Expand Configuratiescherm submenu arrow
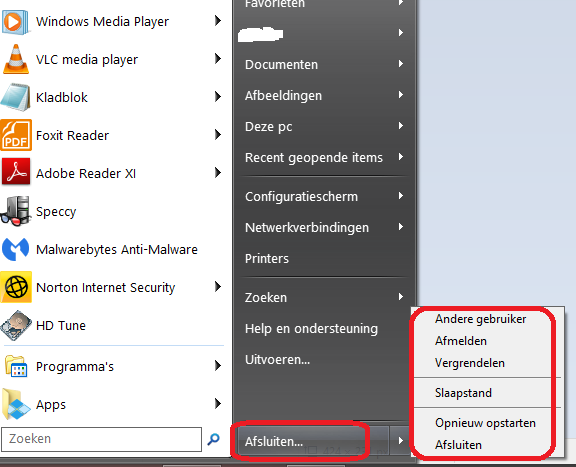The height and width of the screenshot is (467, 576). [401, 196]
